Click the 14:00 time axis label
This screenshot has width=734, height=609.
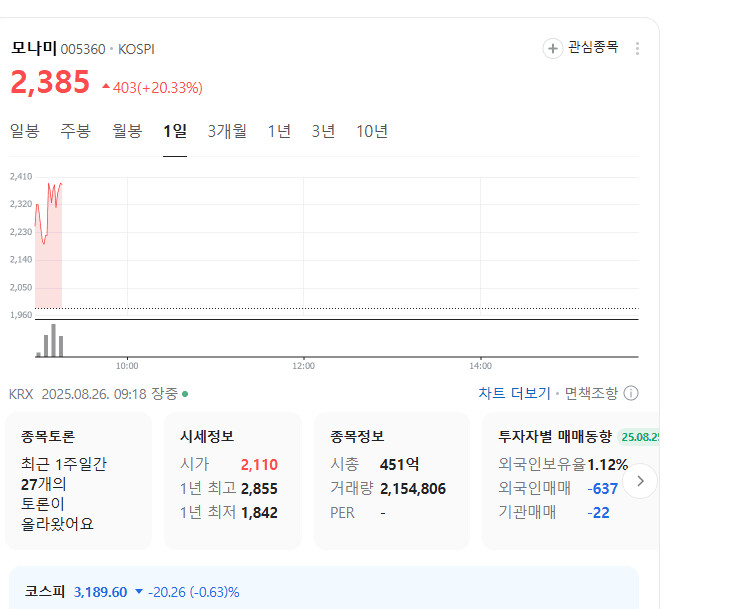click(480, 366)
